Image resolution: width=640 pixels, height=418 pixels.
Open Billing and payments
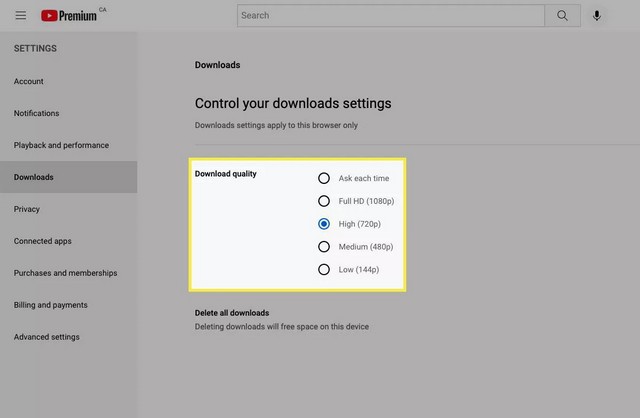[69, 305]
